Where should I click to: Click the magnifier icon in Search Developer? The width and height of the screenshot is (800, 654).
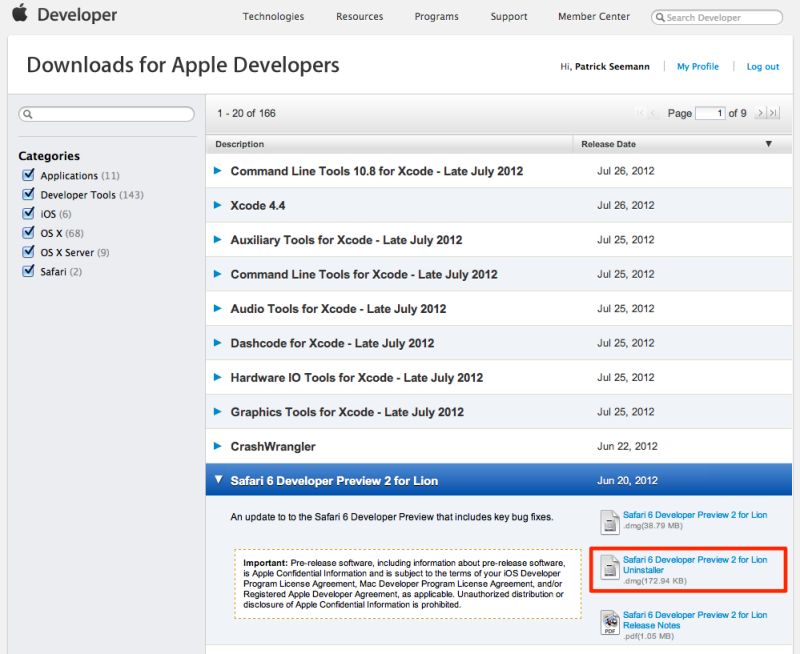pyautogui.click(x=660, y=17)
